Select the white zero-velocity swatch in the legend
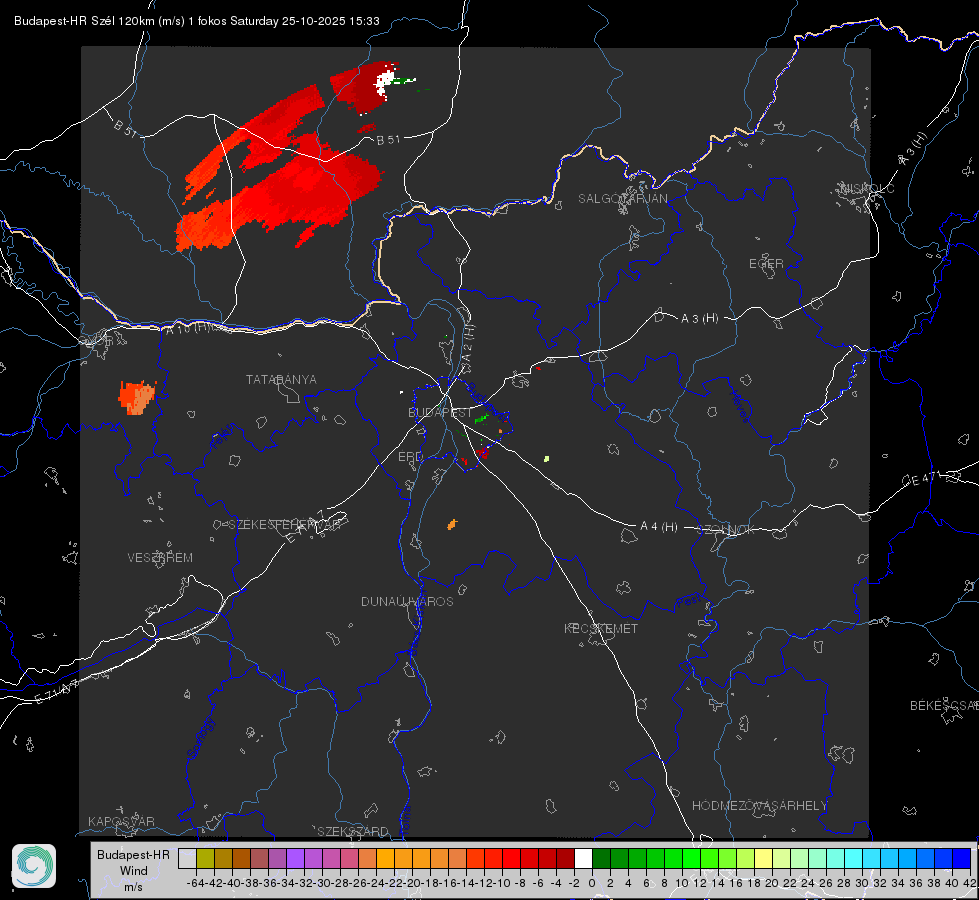Screen dimensions: 979x900 pyautogui.click(x=583, y=858)
